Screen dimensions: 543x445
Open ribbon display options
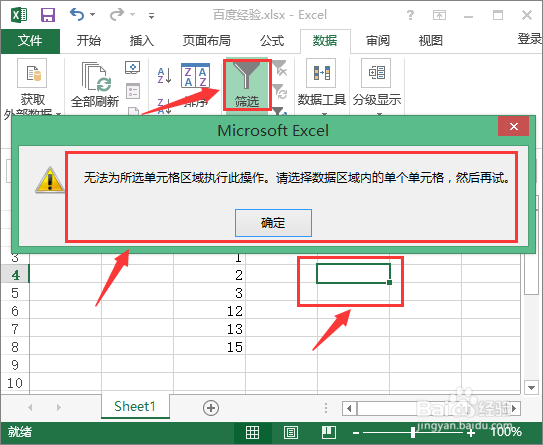tap(439, 15)
